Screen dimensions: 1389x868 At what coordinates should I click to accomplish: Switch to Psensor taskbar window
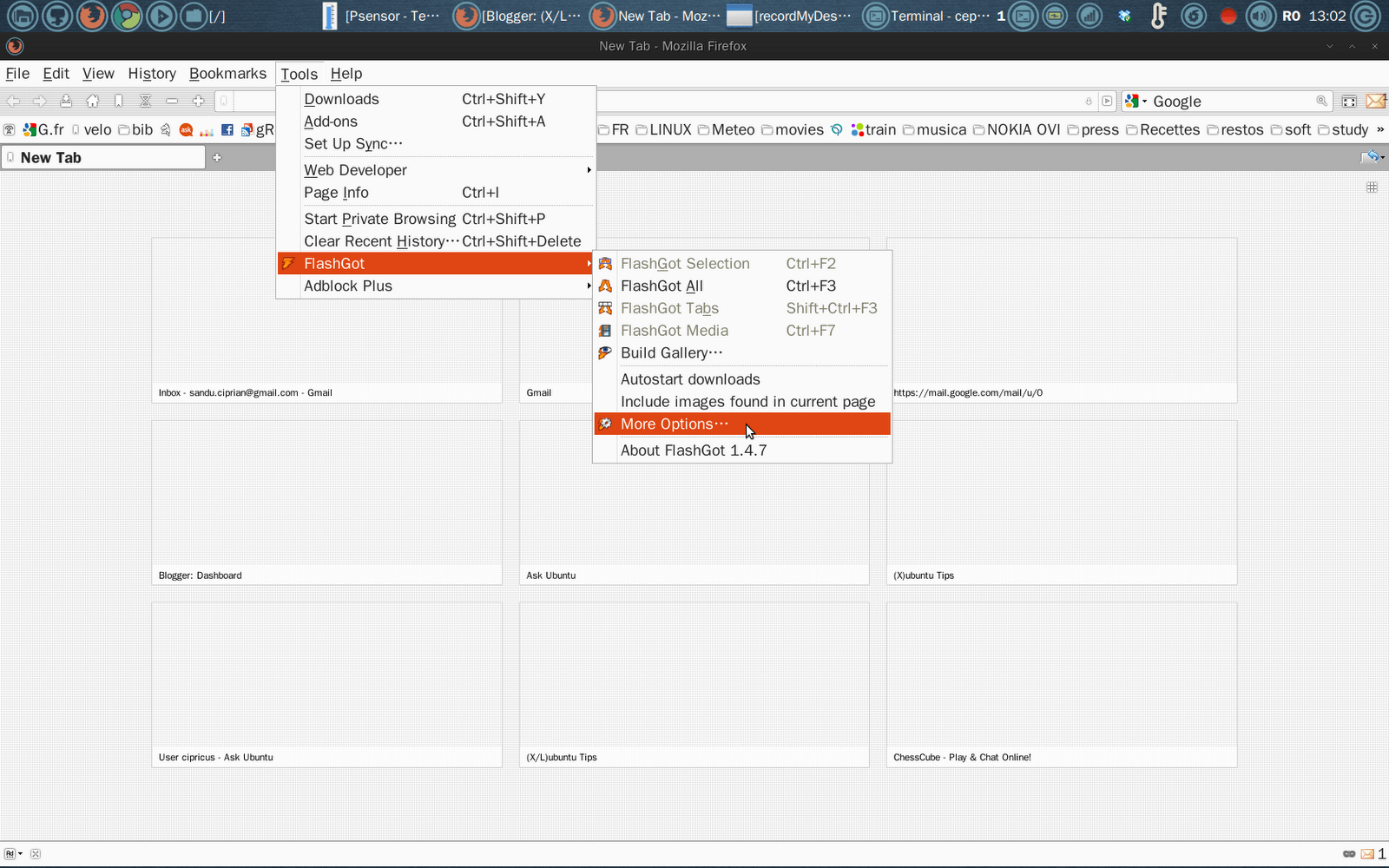coord(381,16)
